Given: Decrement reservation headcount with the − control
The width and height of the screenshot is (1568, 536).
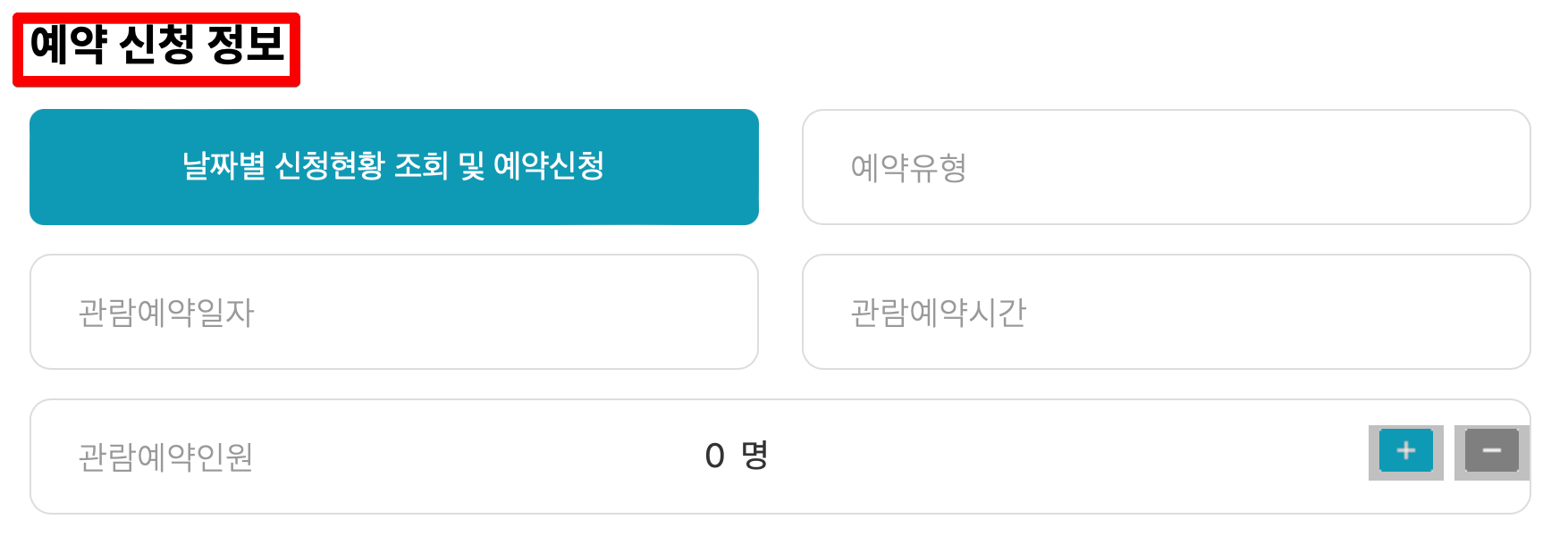Looking at the screenshot, I should click(x=1492, y=452).
